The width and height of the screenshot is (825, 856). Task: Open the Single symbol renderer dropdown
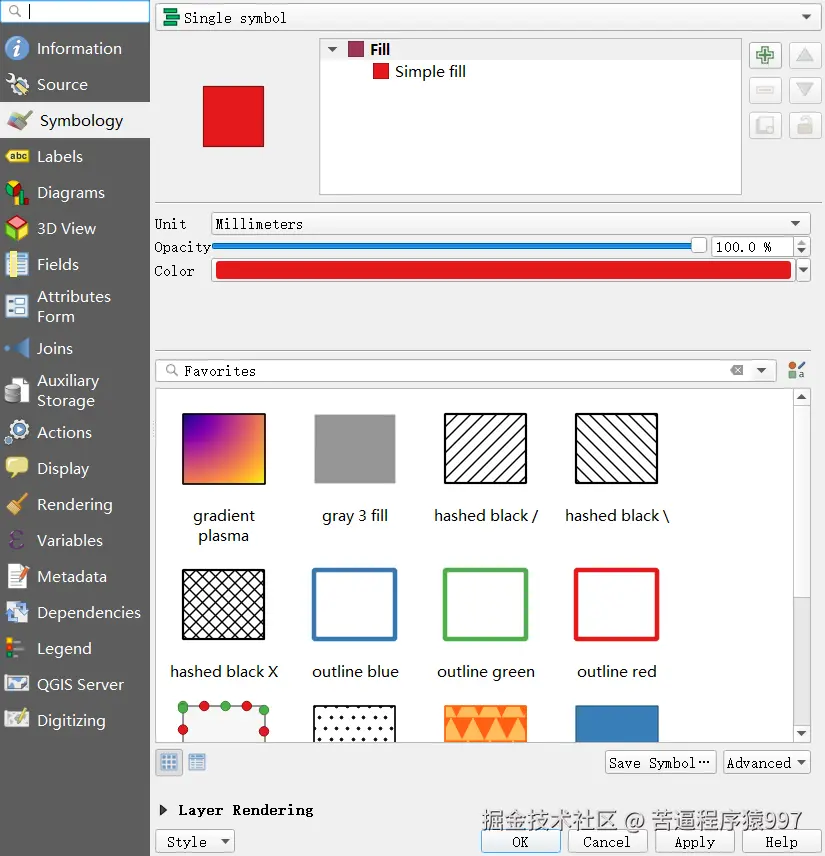point(489,17)
